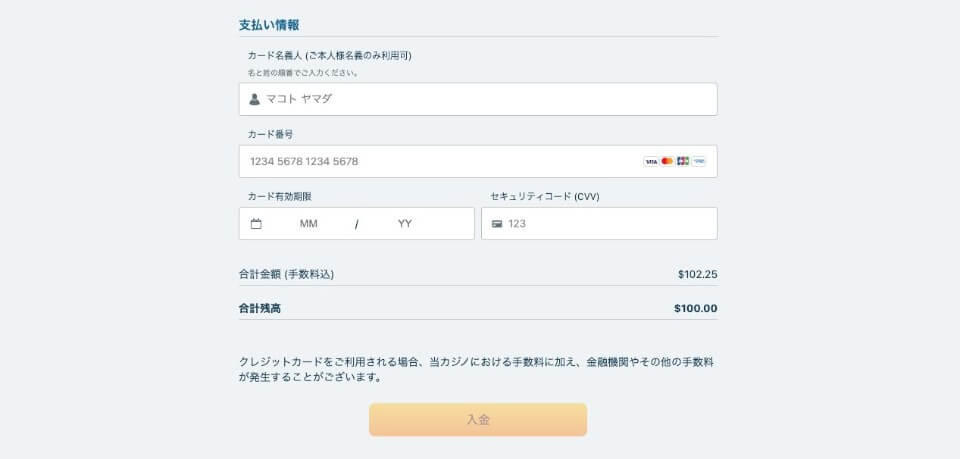Click the small name-order hint text

303,73
